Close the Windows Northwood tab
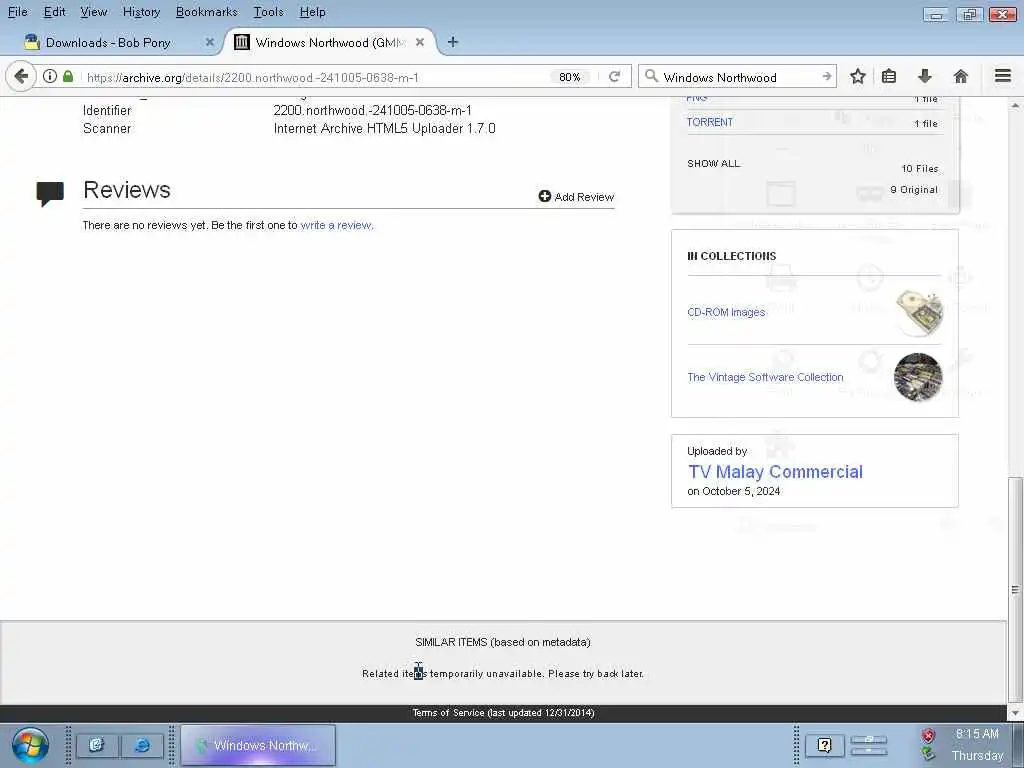1024x768 pixels. point(420,42)
